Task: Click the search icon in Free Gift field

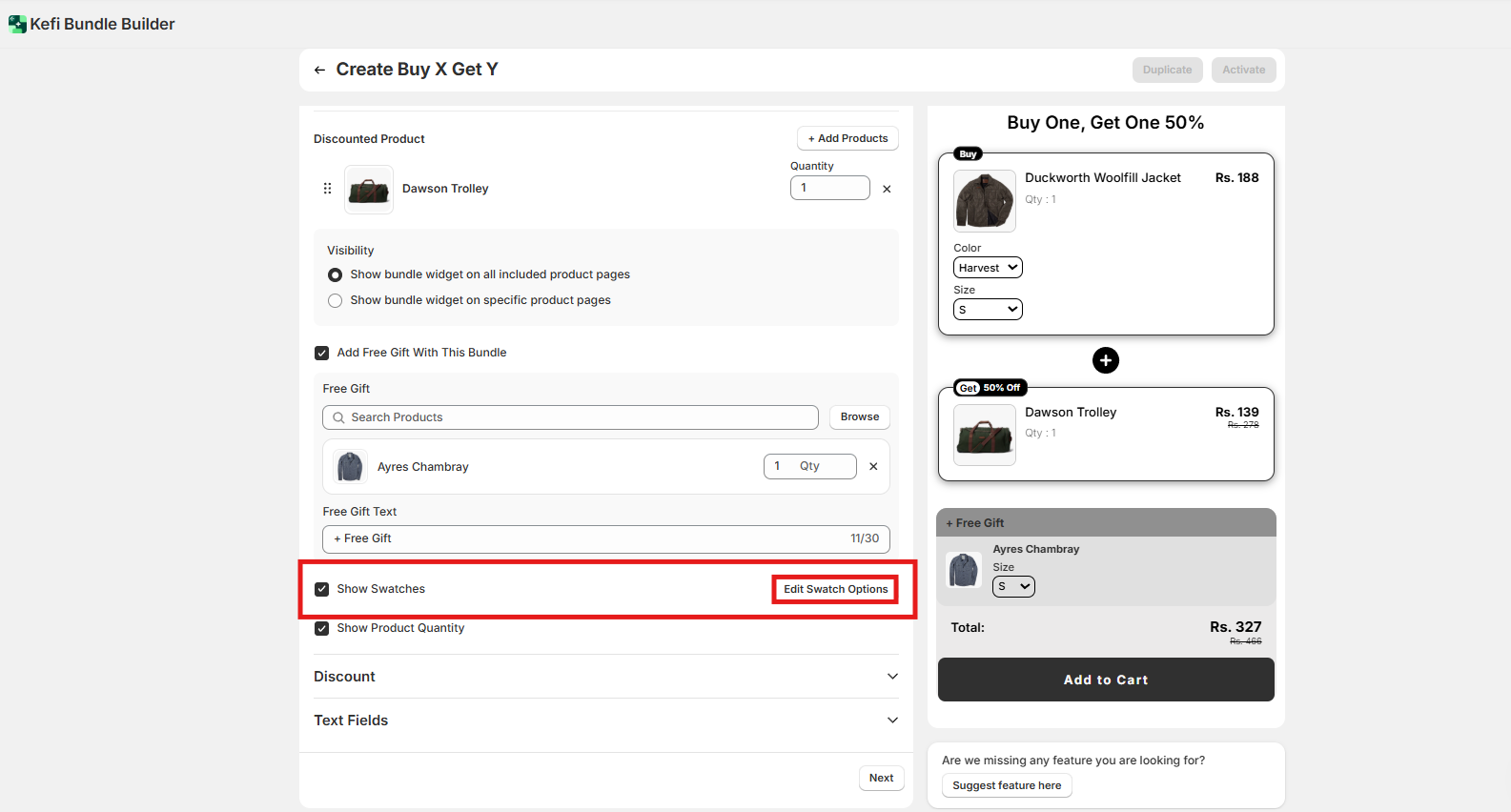Action: (338, 417)
